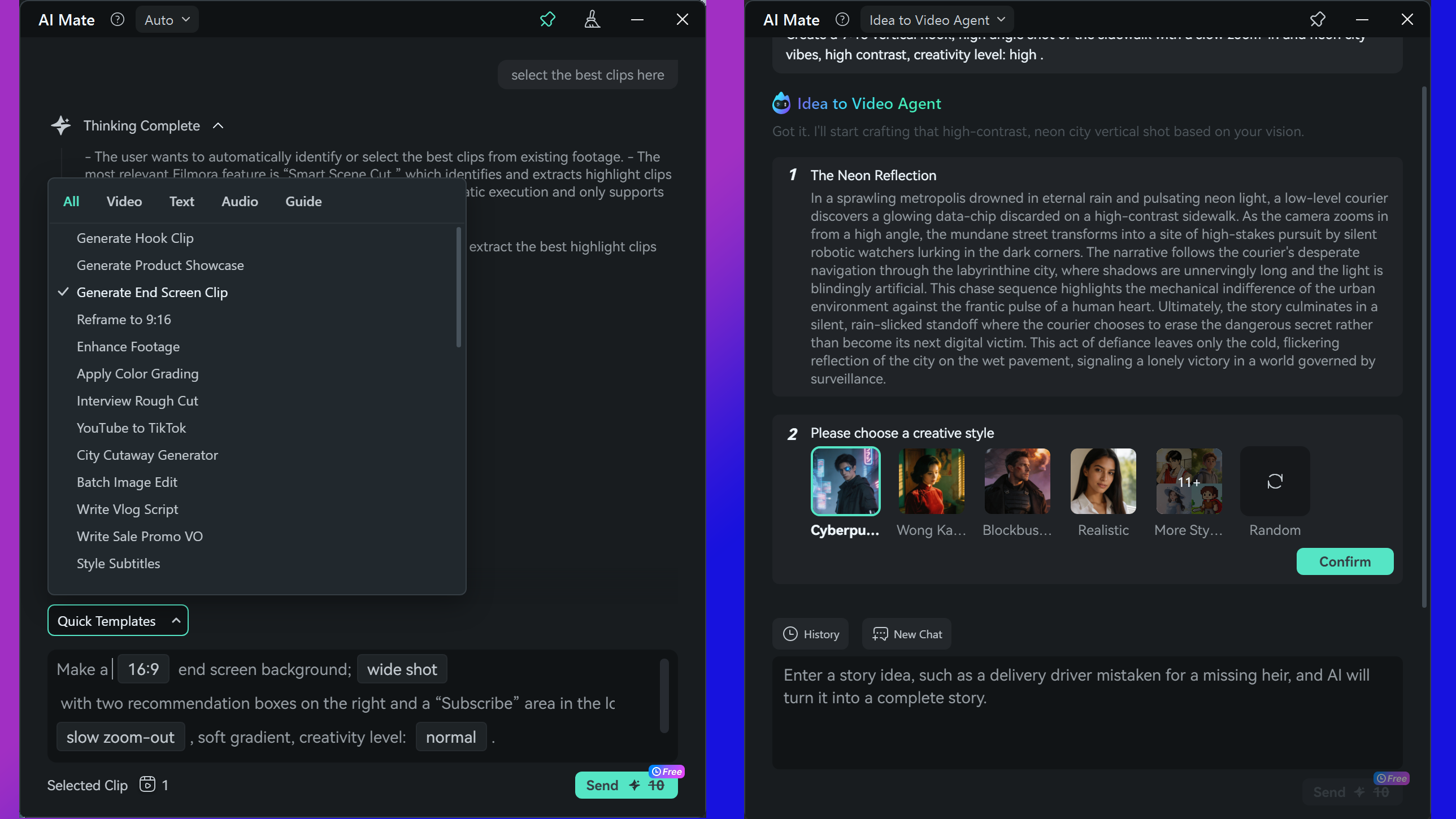Click help icon beside Idea to Video Agent dropdown
The image size is (1456, 819).
point(842,20)
